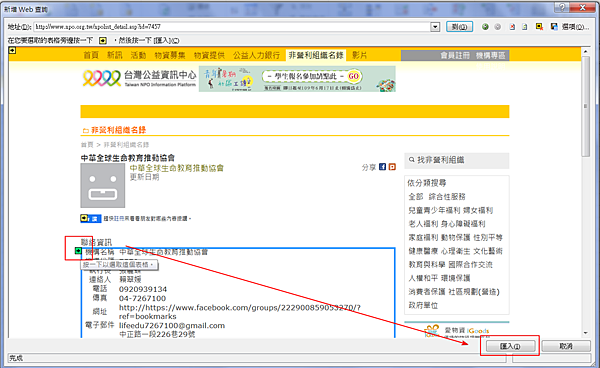Viewport: 600px width, 368px height.
Task: Open the olive 中華全球生命教育推動協會 title link
Action: (x=176, y=168)
